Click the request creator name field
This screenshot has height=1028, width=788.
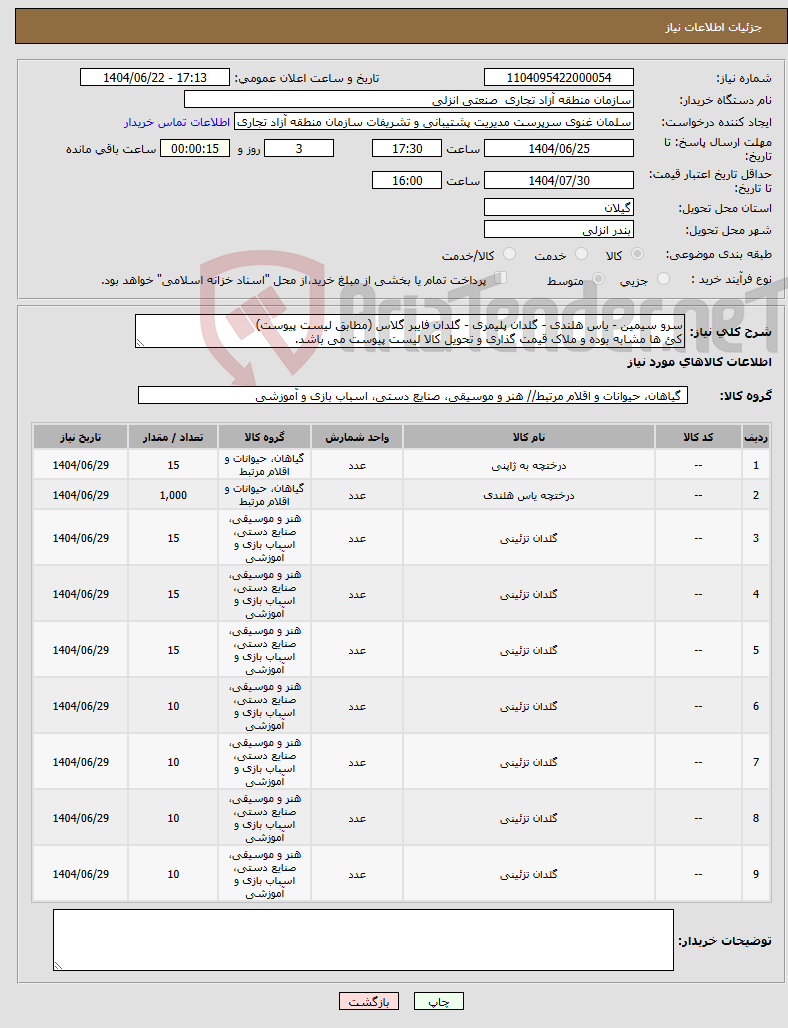click(x=434, y=123)
